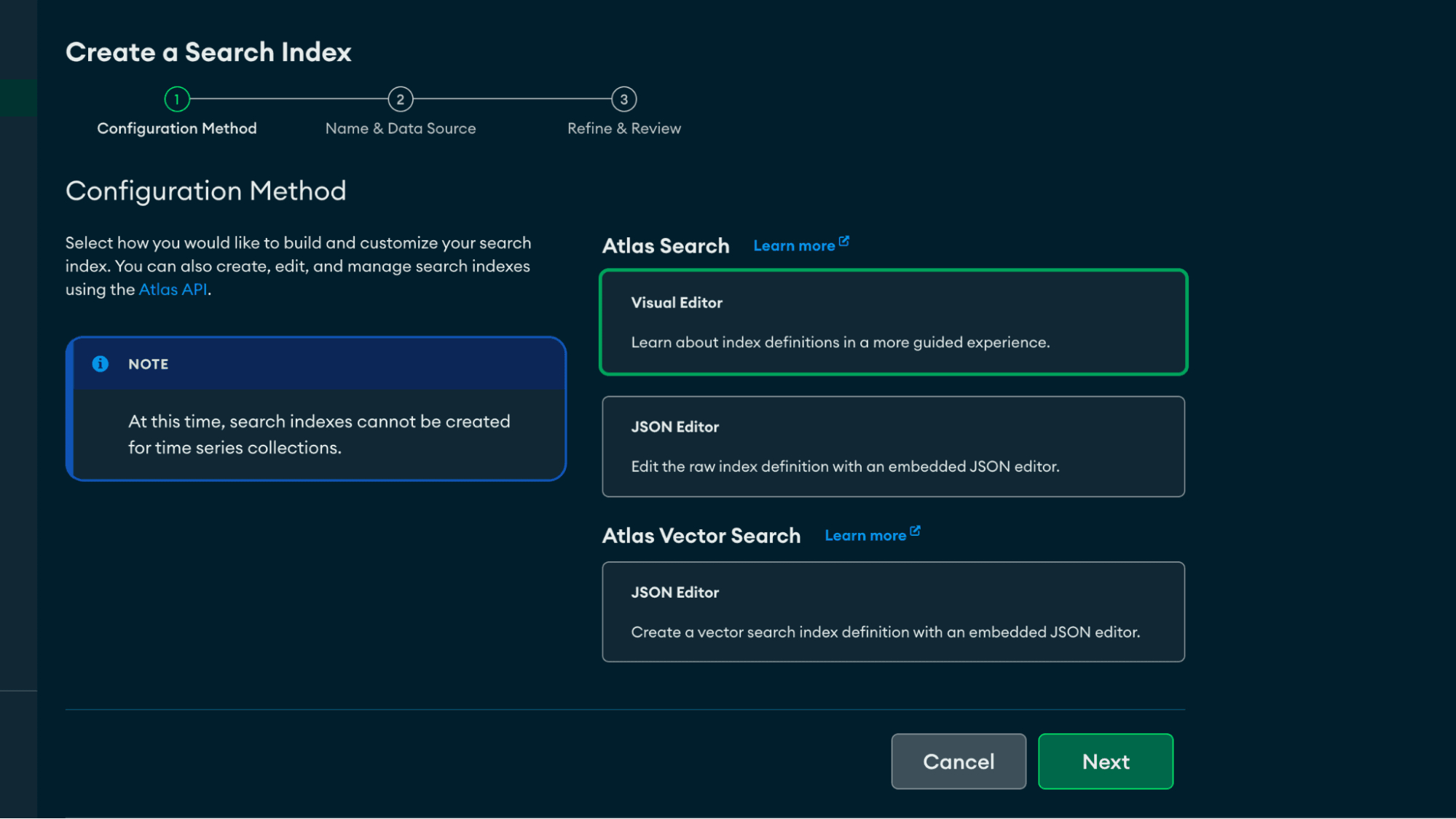Open the Atlas API link
The height and width of the screenshot is (819, 1456).
click(x=172, y=289)
